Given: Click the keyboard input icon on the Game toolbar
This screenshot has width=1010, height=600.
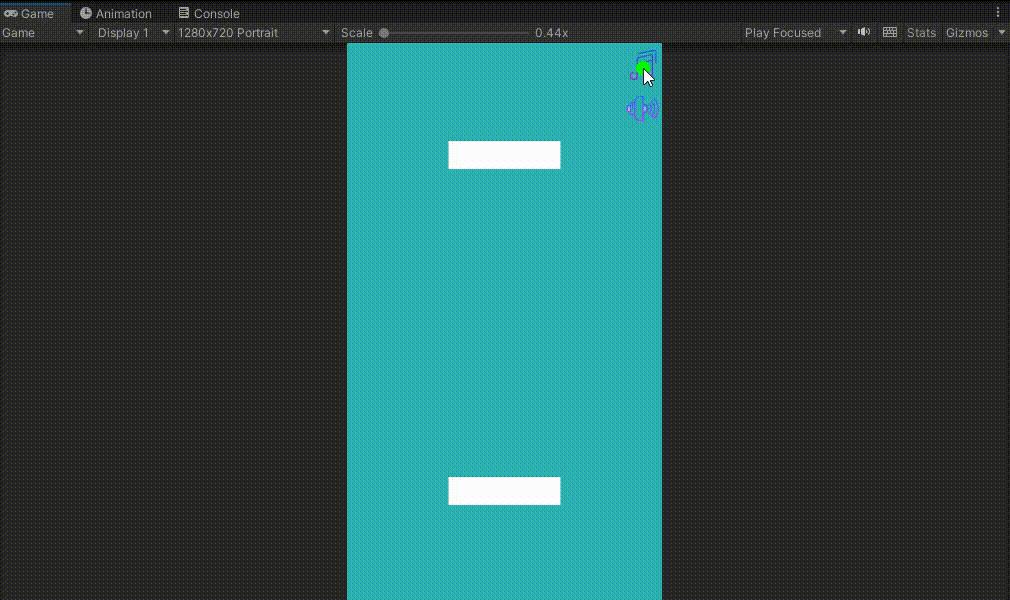Looking at the screenshot, I should [889, 32].
